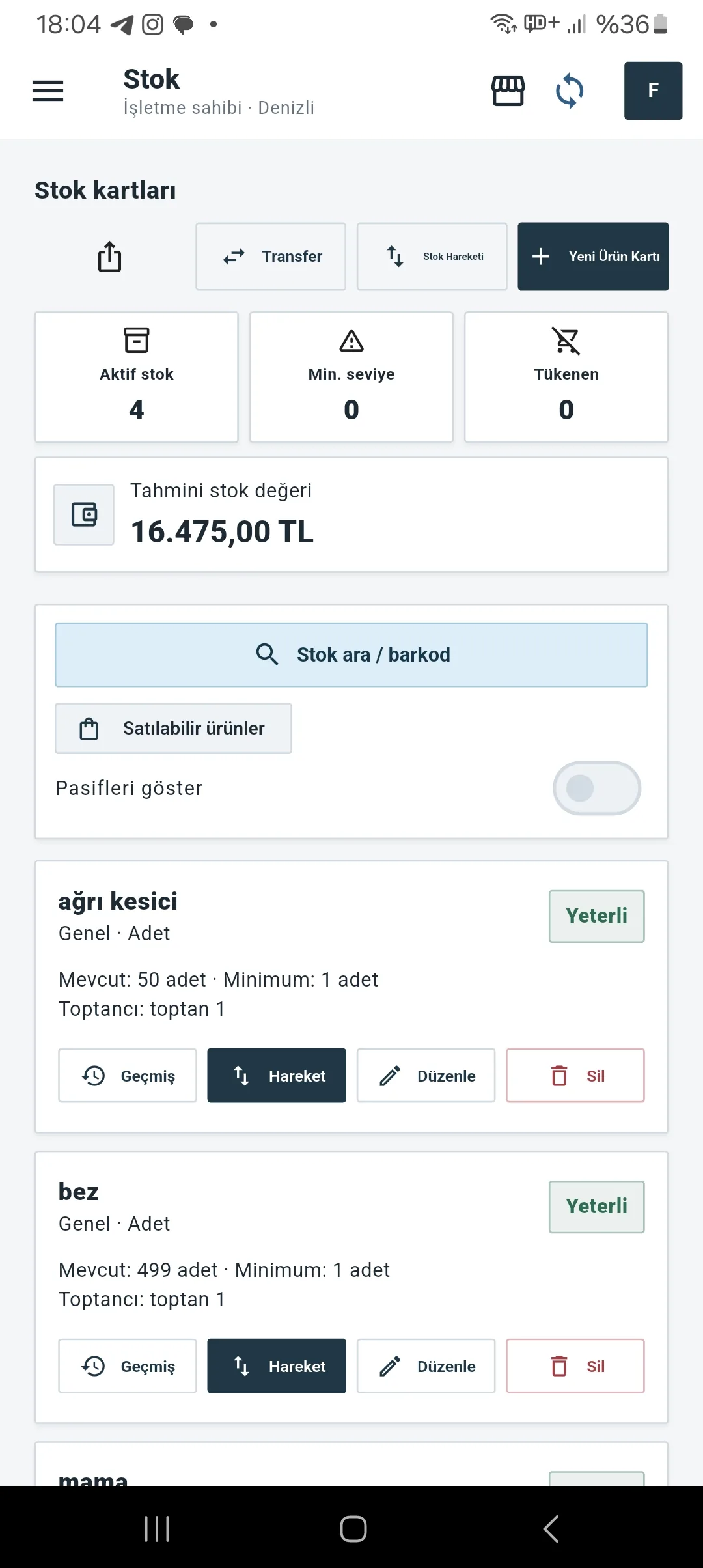Screen dimensions: 703x1568
Task: Open the Transfer button
Action: pos(271,257)
